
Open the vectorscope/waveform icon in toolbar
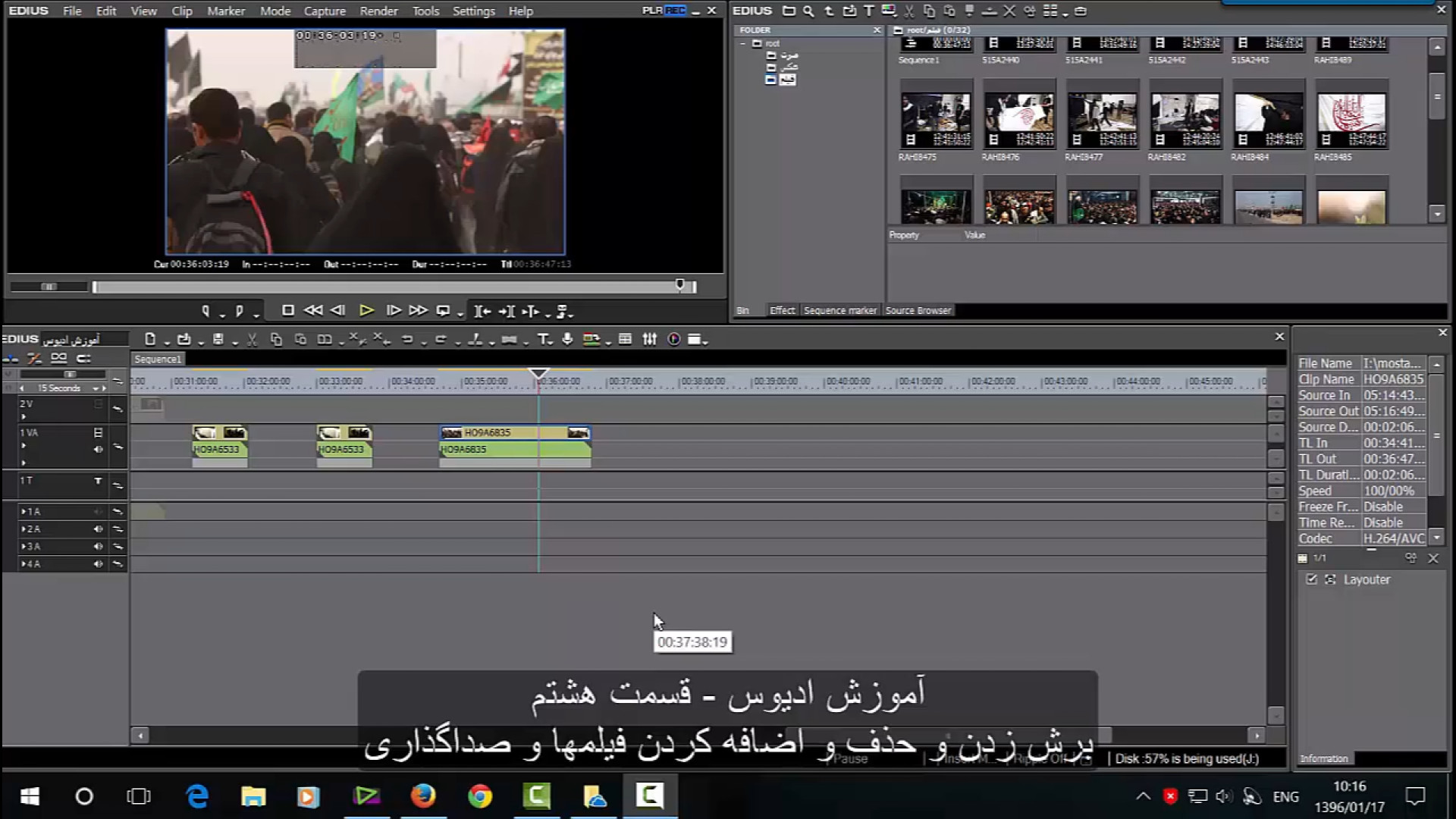pyautogui.click(x=673, y=340)
